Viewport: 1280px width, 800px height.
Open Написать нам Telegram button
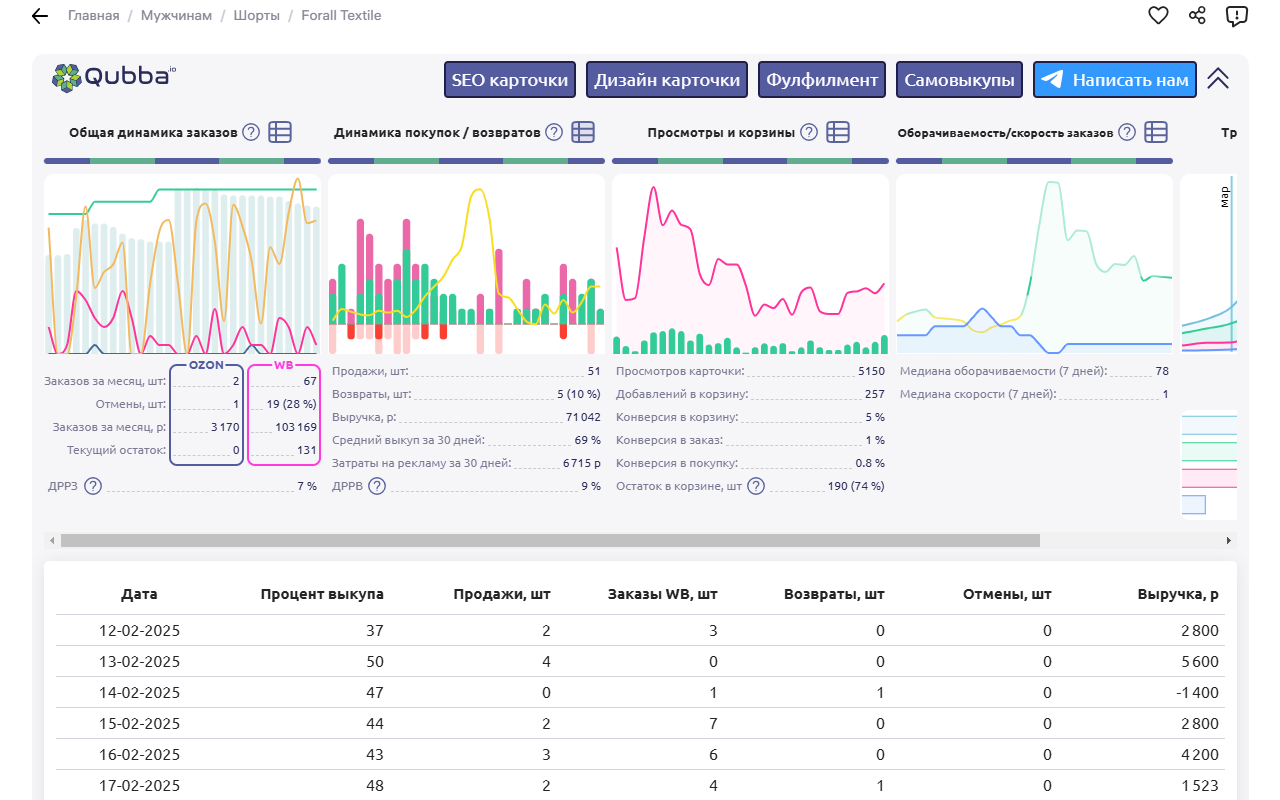click(1115, 80)
